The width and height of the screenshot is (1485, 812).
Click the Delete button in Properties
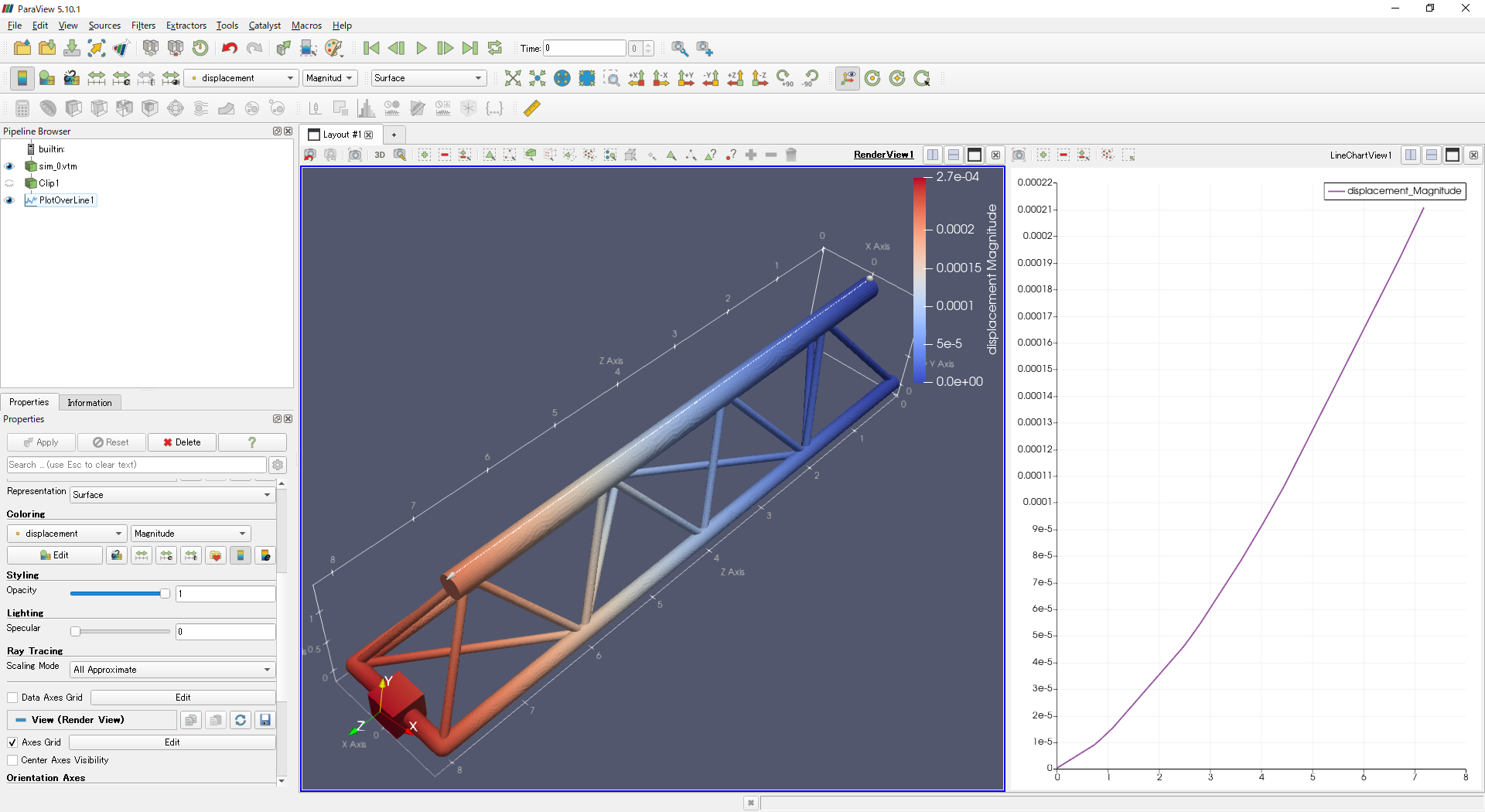[183, 442]
